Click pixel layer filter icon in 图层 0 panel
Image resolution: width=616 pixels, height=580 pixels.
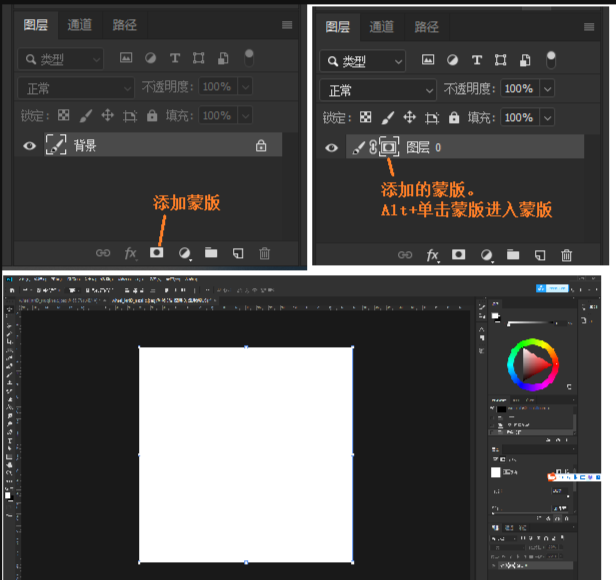tap(428, 60)
